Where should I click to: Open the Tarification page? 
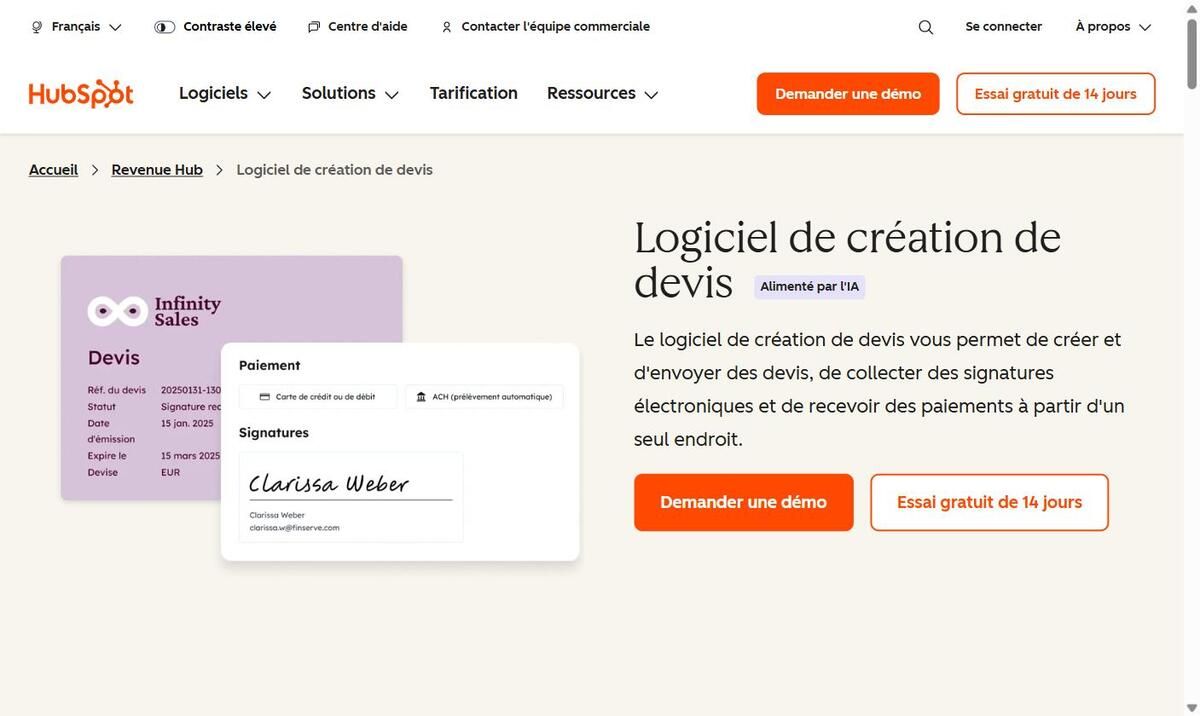pyautogui.click(x=474, y=93)
